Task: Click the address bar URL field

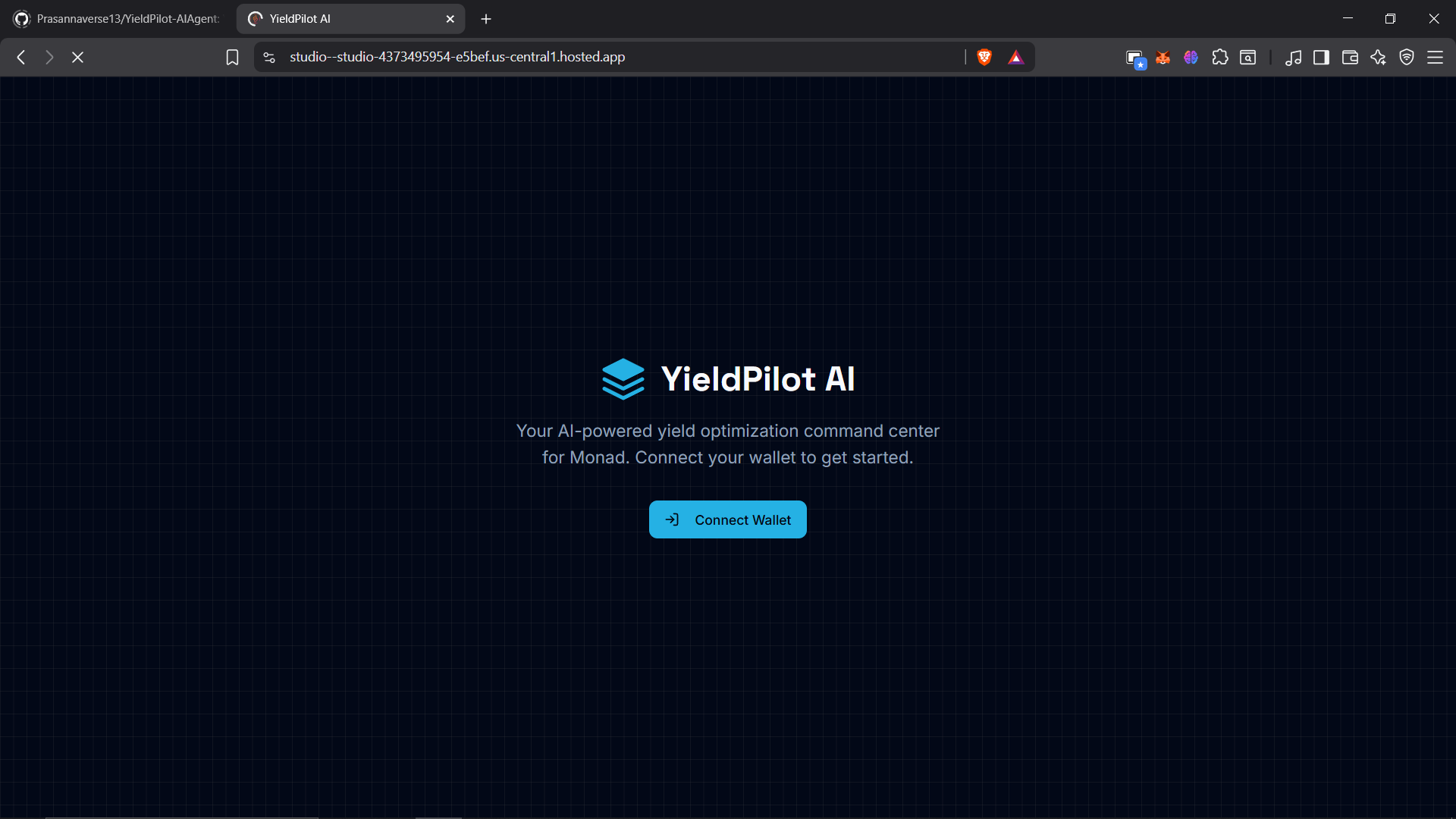Action: pyautogui.click(x=457, y=57)
